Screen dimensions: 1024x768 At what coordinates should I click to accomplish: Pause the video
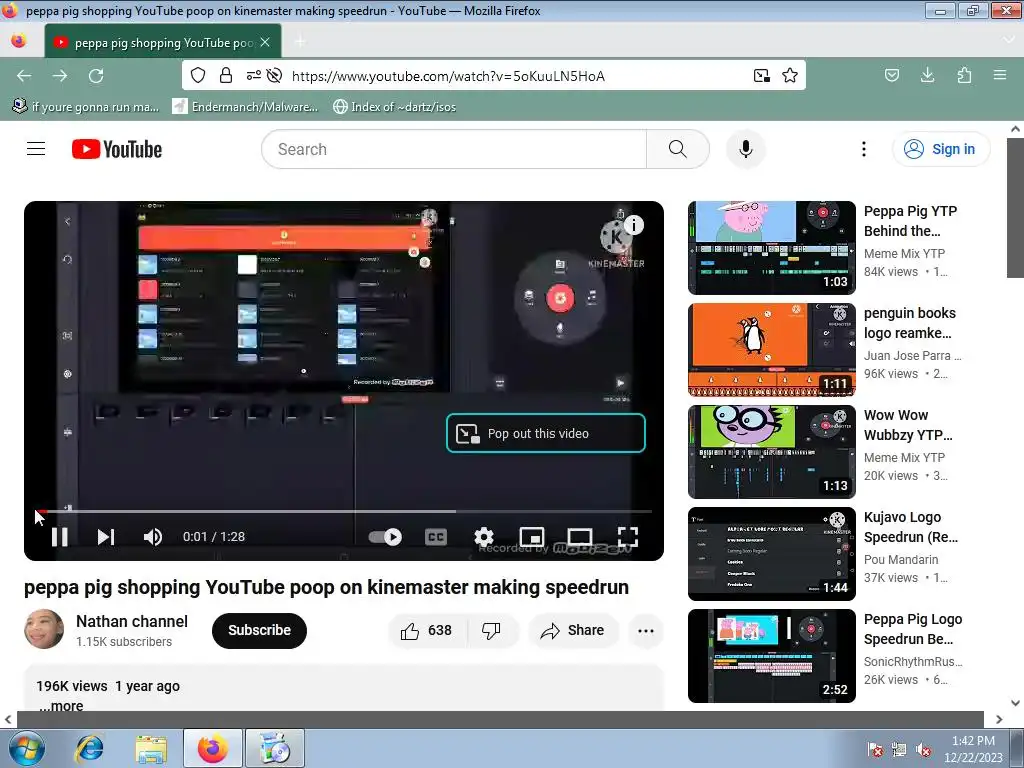pos(59,537)
